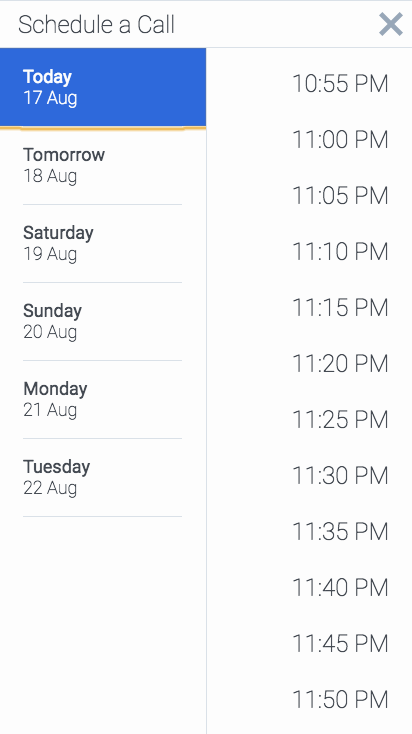Choose Saturday 19 Aug
Viewport: 412px width, 734px height.
pos(103,244)
